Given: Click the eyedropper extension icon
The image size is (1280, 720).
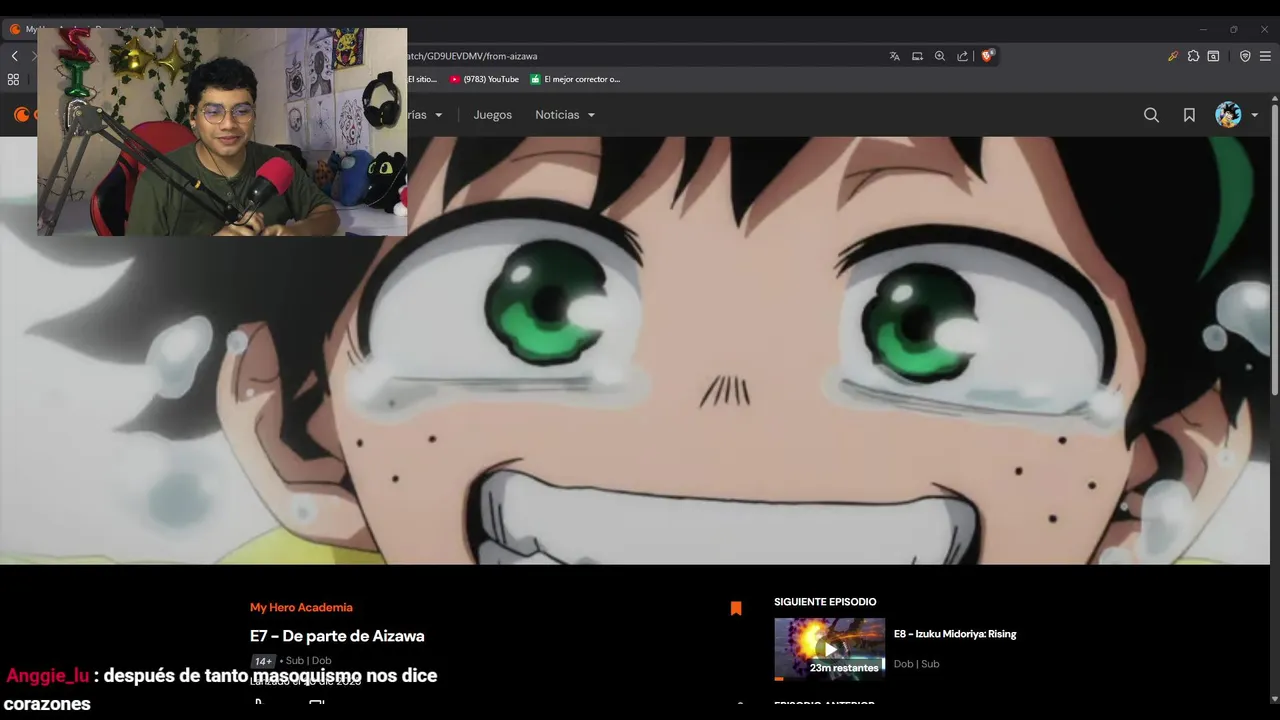Looking at the screenshot, I should (x=1173, y=56).
